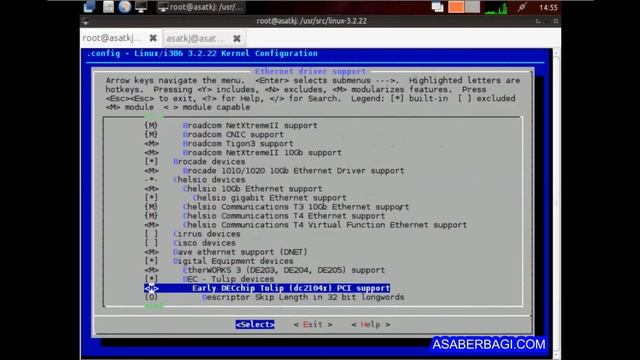
Task: Enable the Cirrus devices checkbox
Action: tap(151, 234)
